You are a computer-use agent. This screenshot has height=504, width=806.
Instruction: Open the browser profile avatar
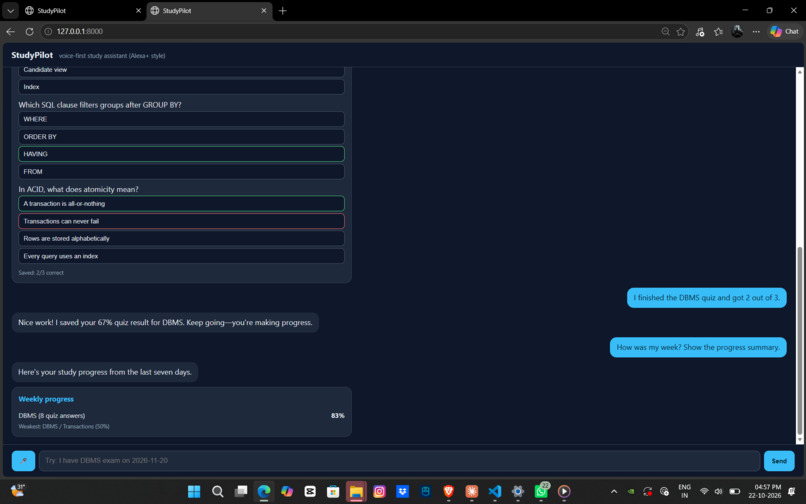[x=737, y=31]
